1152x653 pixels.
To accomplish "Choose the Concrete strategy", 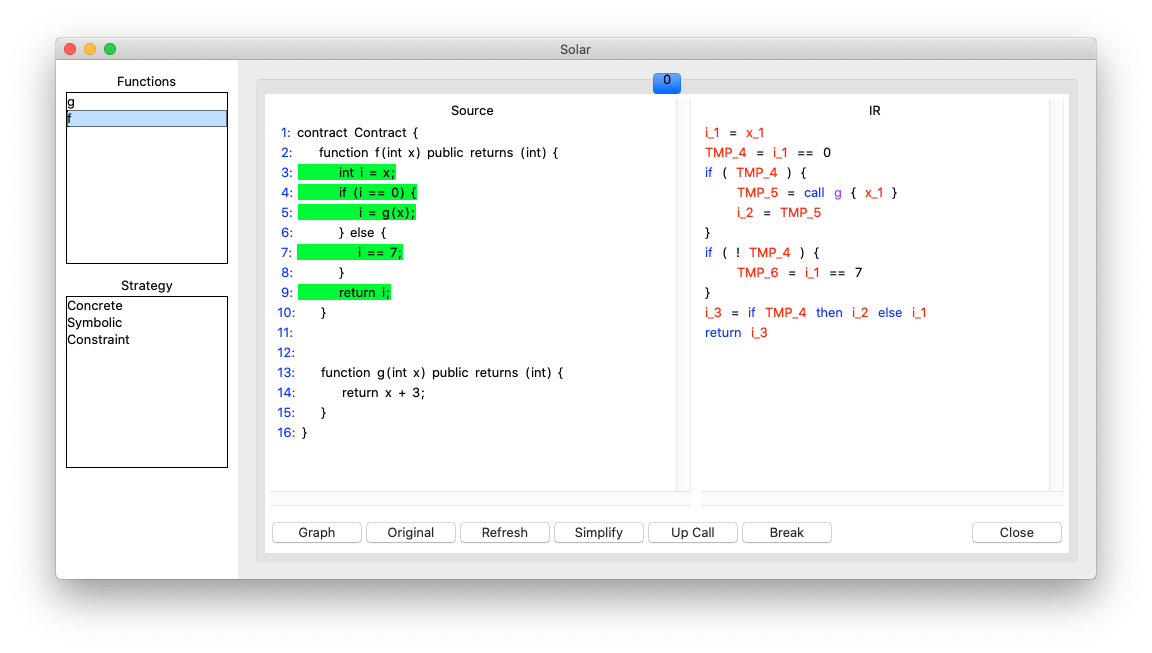I will point(95,306).
